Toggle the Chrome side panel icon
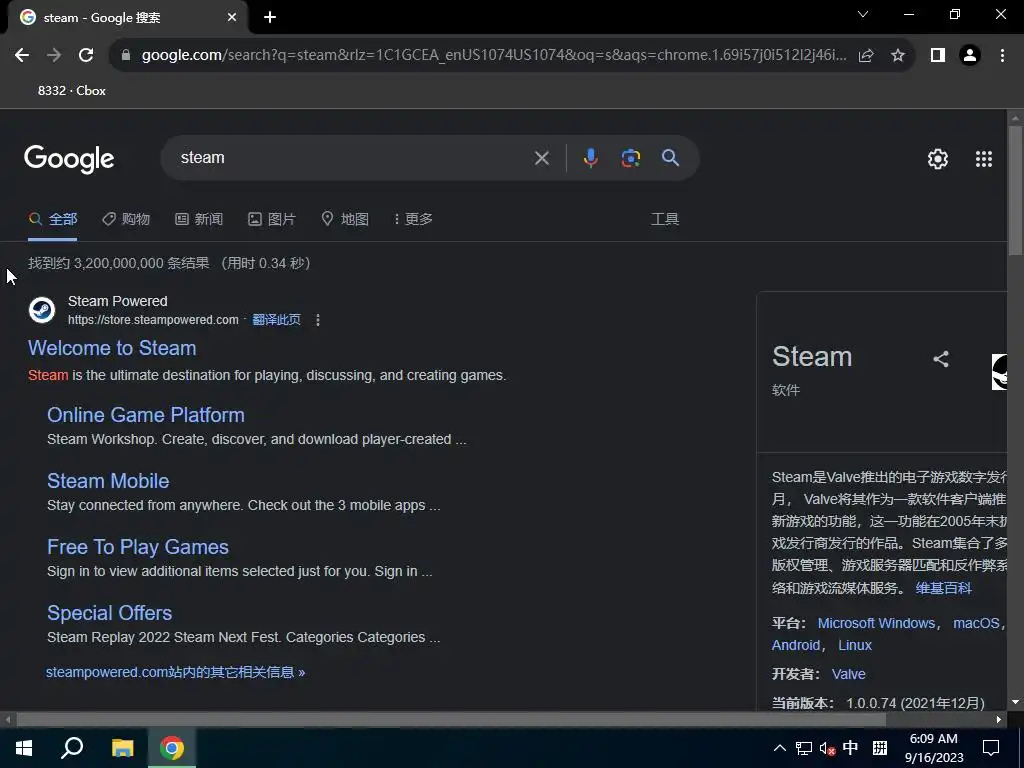Viewport: 1024px width, 768px height. point(938,56)
